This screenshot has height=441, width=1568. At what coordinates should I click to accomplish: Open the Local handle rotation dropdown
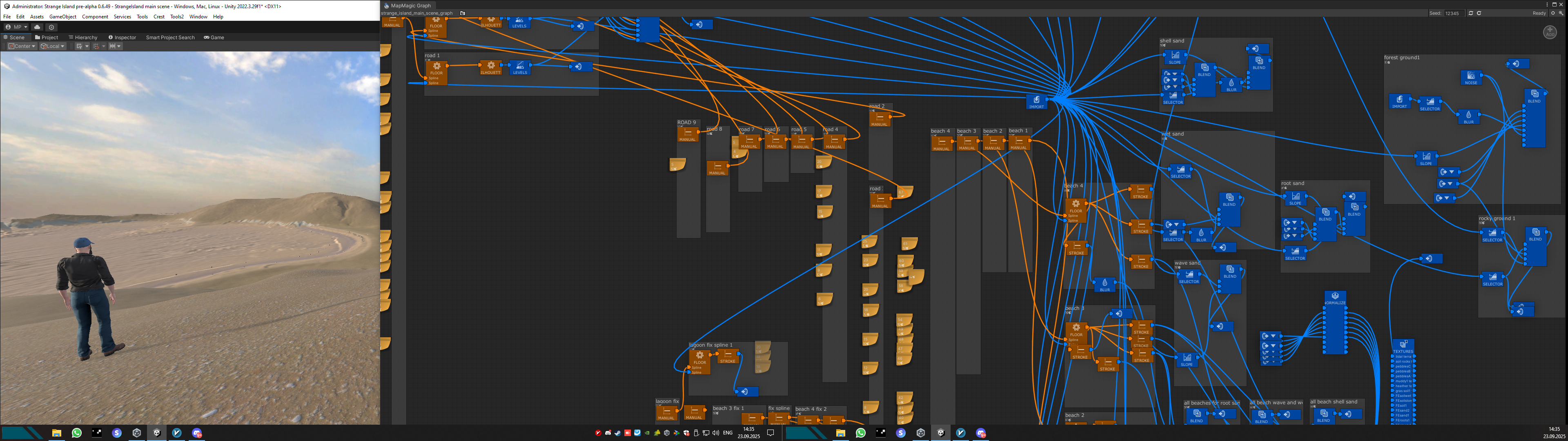pos(52,46)
